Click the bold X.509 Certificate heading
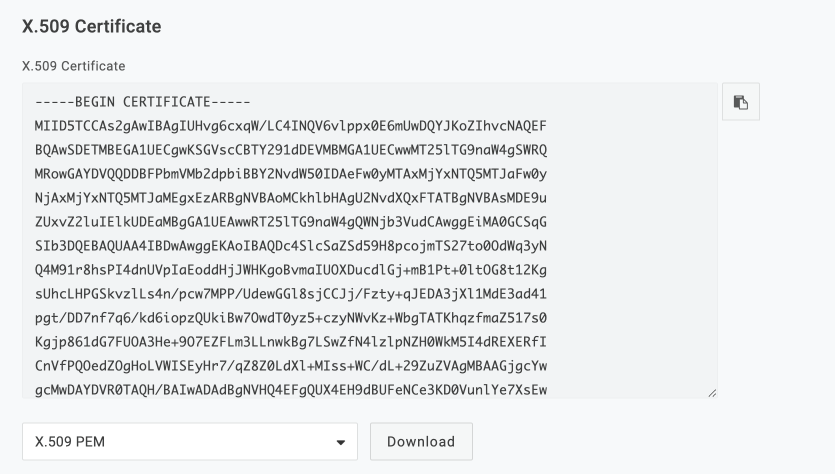Screen dimensions: 835x474 point(92,25)
